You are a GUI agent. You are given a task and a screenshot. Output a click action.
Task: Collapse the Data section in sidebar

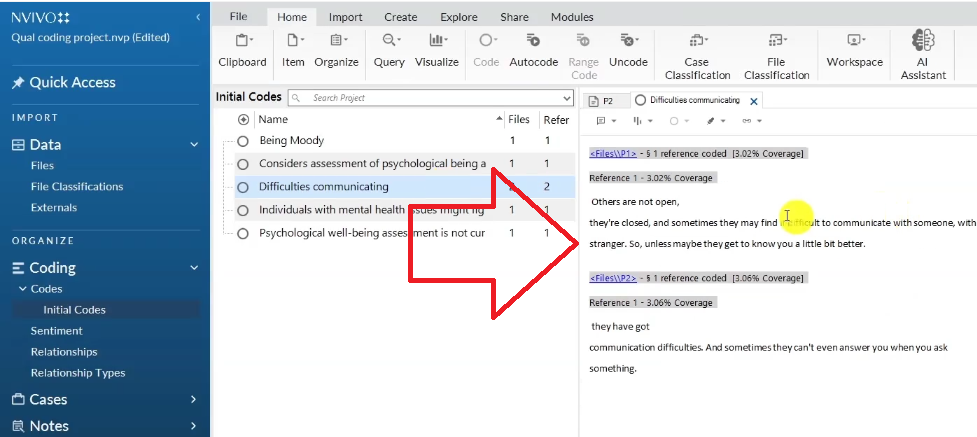click(x=194, y=144)
